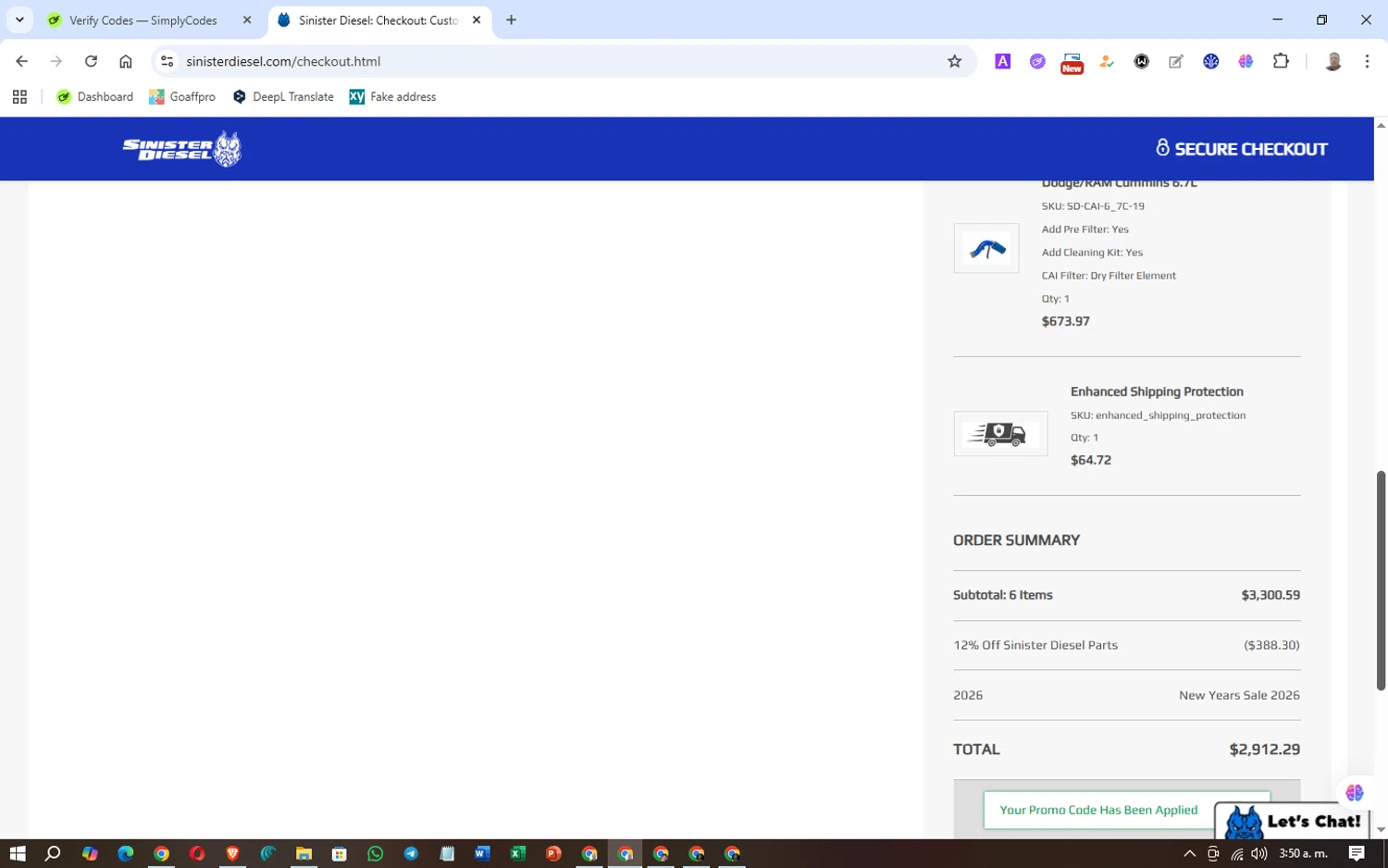Open PowerPoint from the taskbar
Screen dimensions: 1388x868
pos(553,853)
